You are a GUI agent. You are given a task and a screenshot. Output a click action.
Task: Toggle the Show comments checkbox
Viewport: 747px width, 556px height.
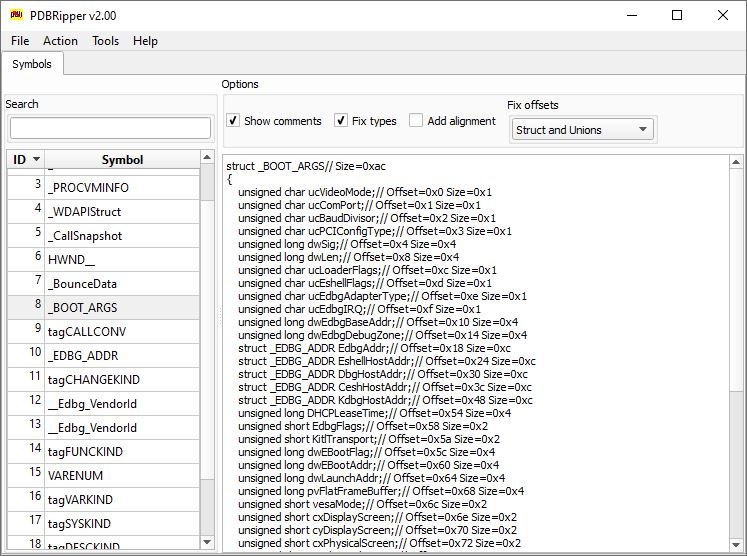click(233, 121)
